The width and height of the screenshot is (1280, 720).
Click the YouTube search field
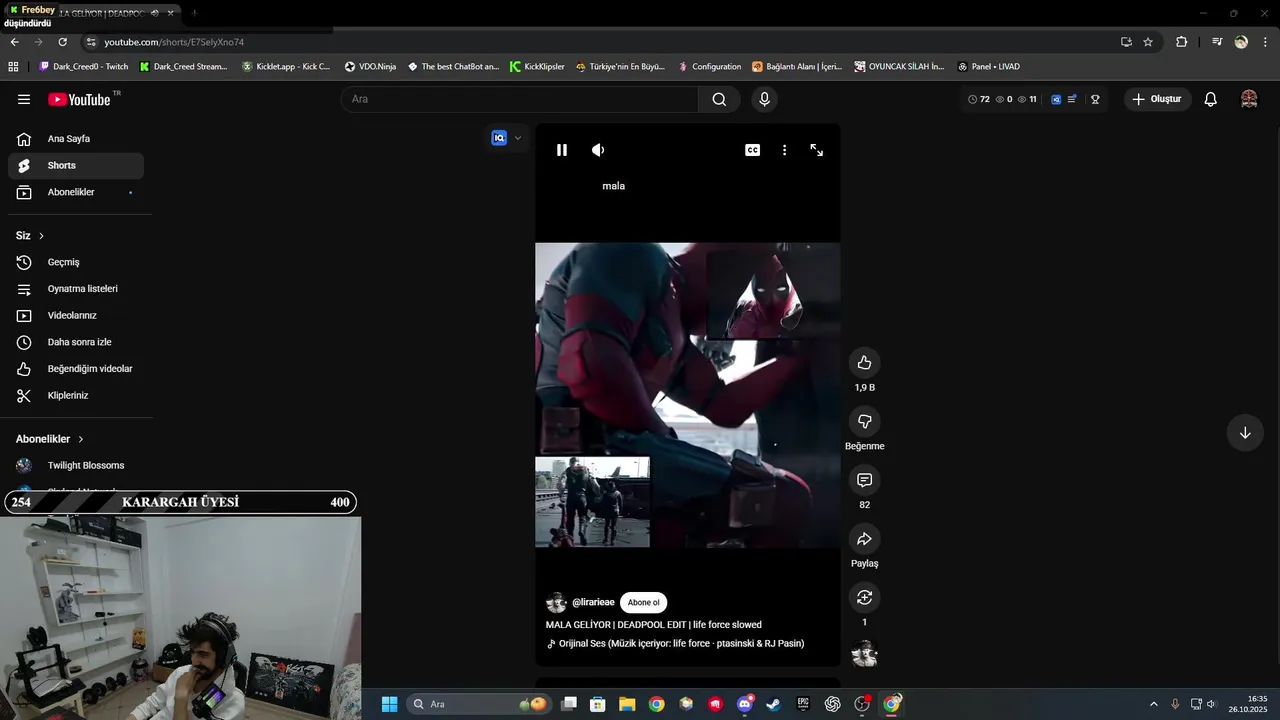tap(520, 99)
